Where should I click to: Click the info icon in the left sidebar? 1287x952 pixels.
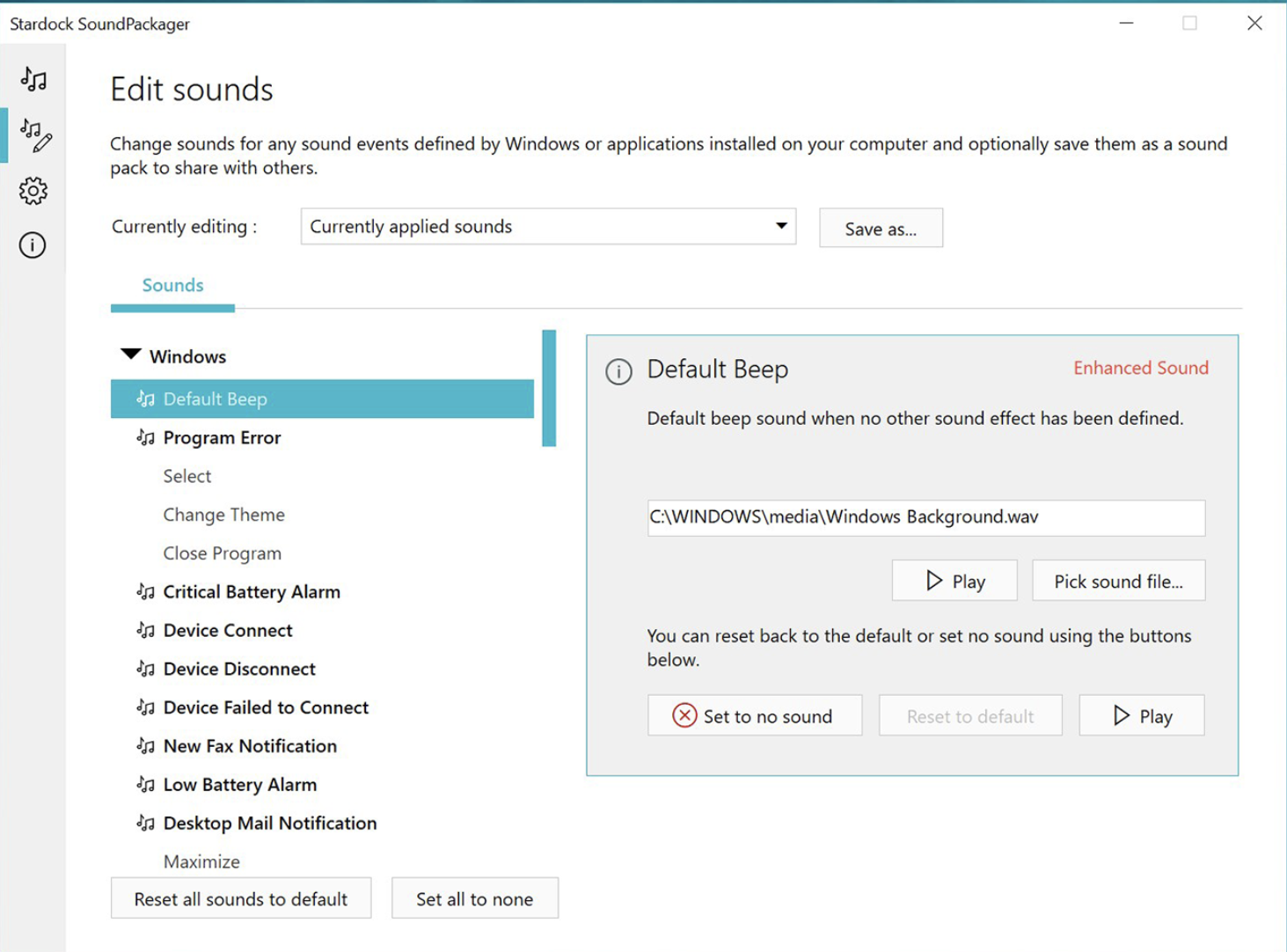tap(32, 245)
